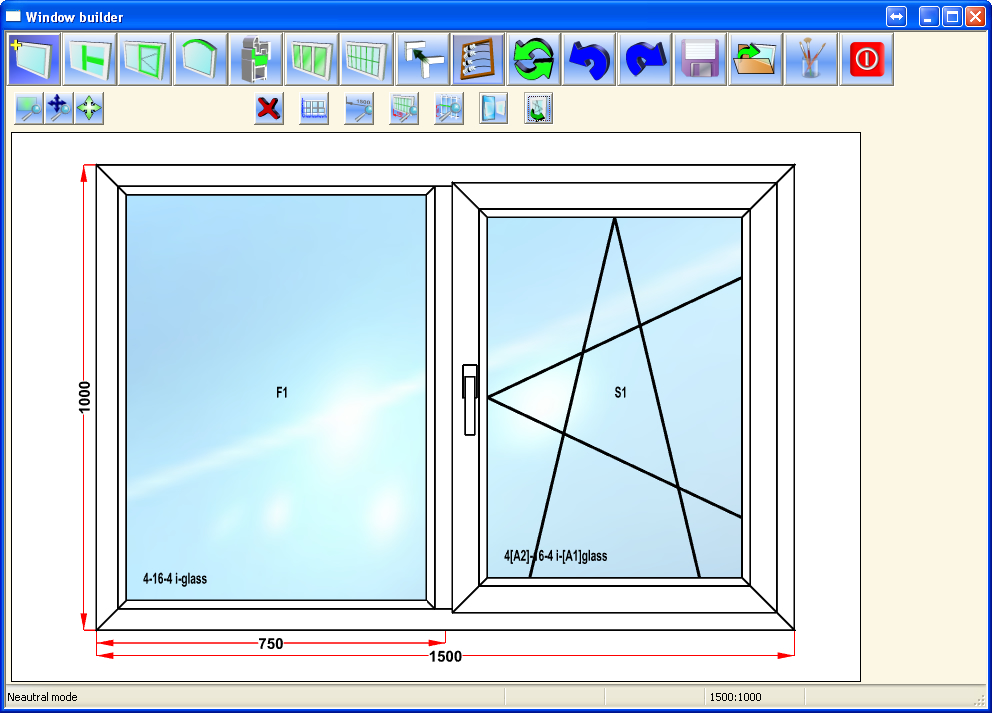992x713 pixels.
Task: Select the pan with magnifier tool
Action: pos(59,108)
